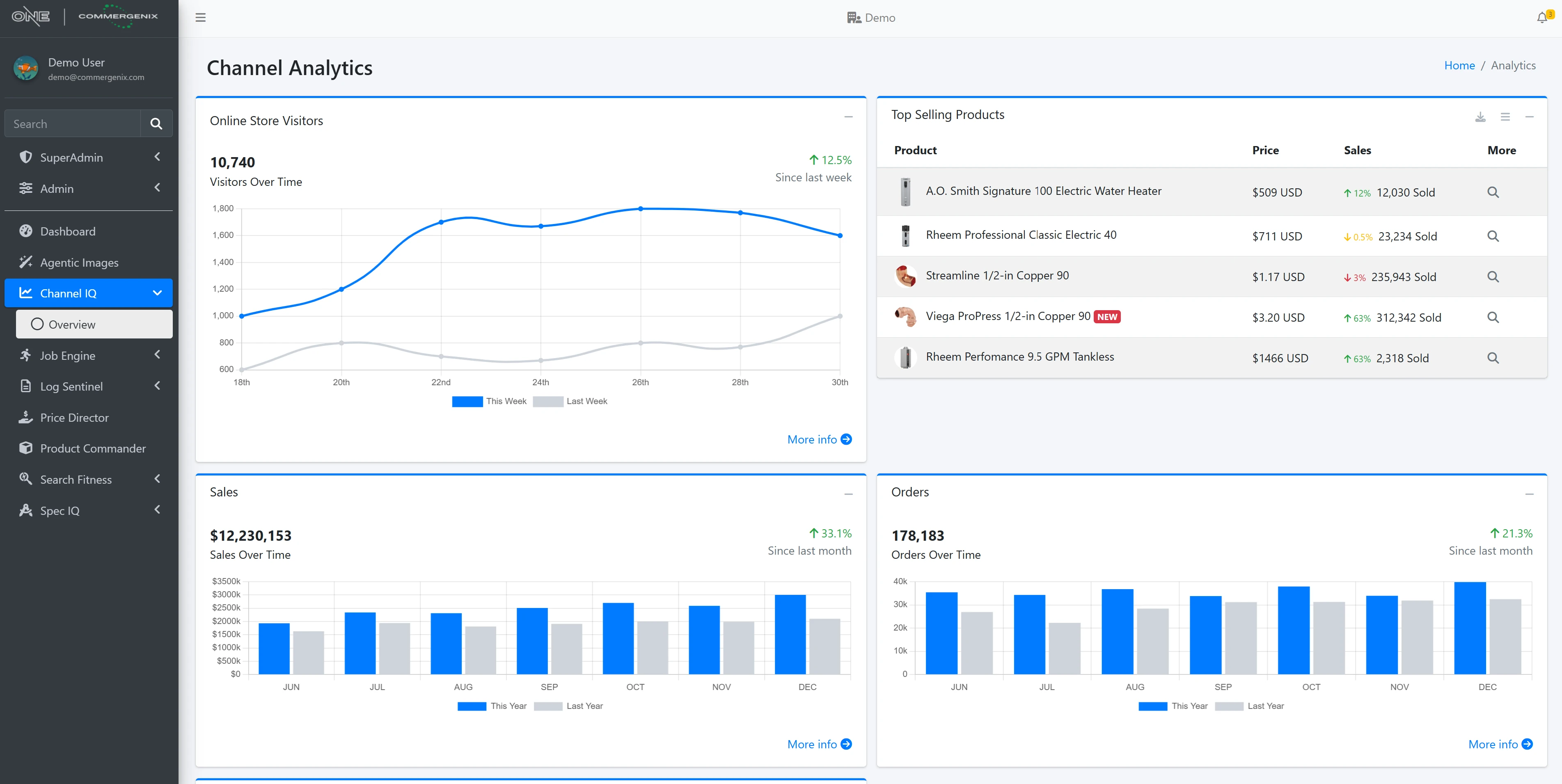This screenshot has height=784, width=1562.
Task: Toggle This Year series in Sales chart
Action: coord(492,706)
